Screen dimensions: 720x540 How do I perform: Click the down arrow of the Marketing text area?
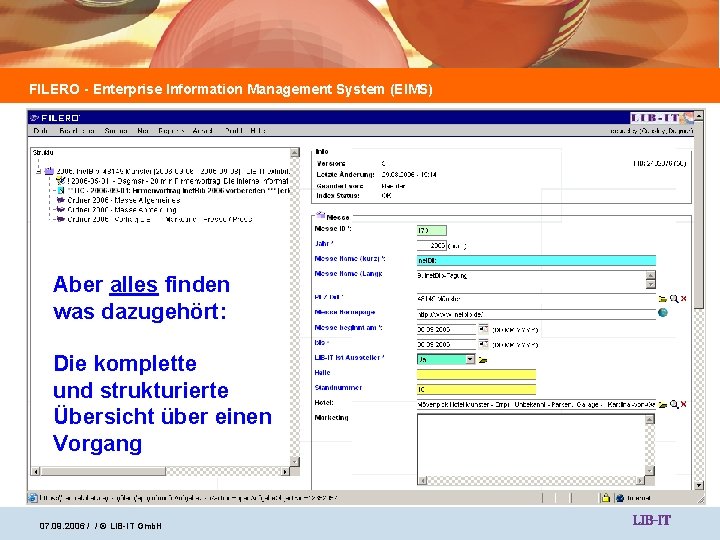point(649,470)
